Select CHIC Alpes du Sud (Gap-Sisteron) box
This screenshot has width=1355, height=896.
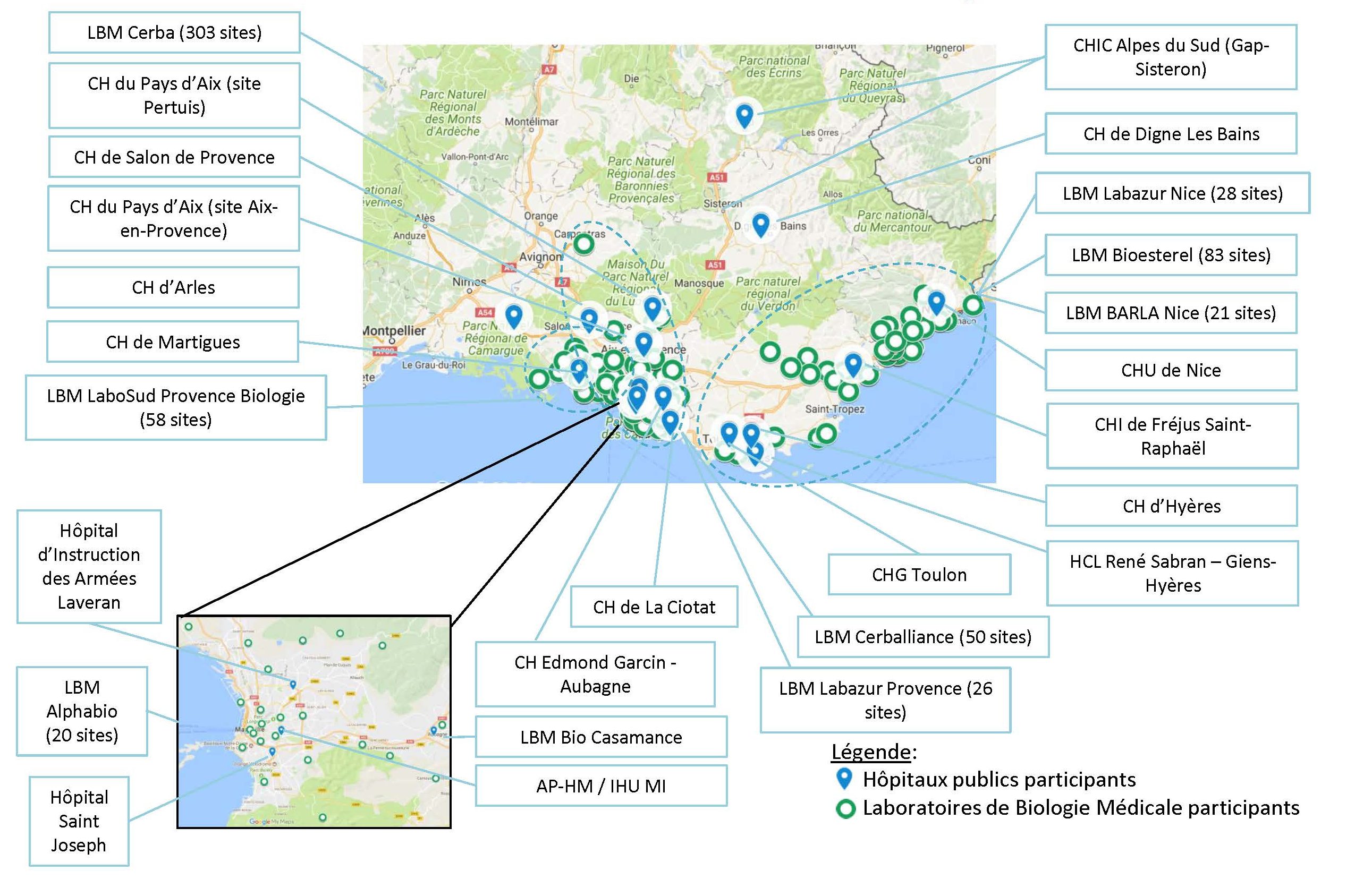pyautogui.click(x=1171, y=57)
